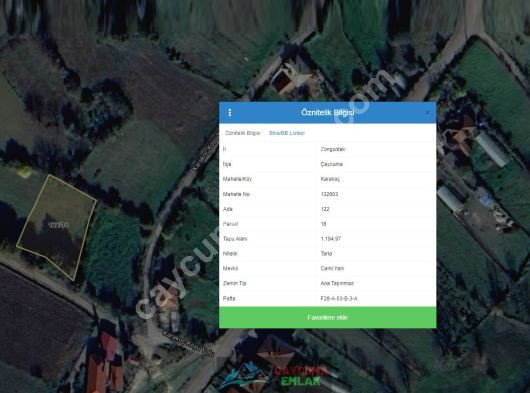This screenshot has width=530, height=393.
Task: Select the Öznitelik Bilgisi tab
Action: [x=243, y=133]
